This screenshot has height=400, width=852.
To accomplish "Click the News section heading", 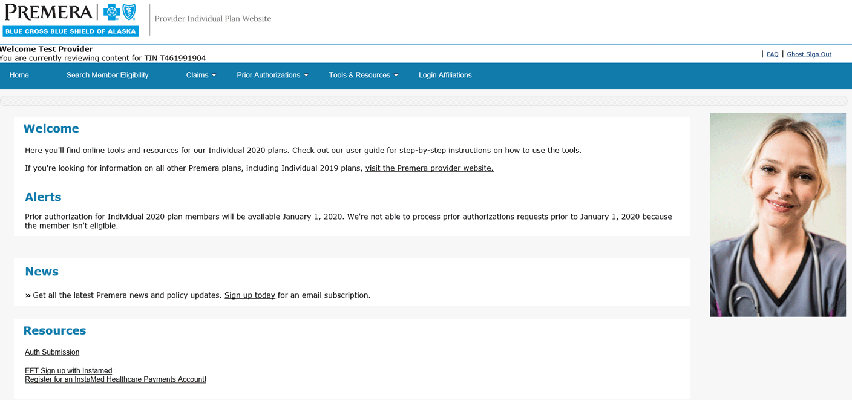I will [41, 271].
